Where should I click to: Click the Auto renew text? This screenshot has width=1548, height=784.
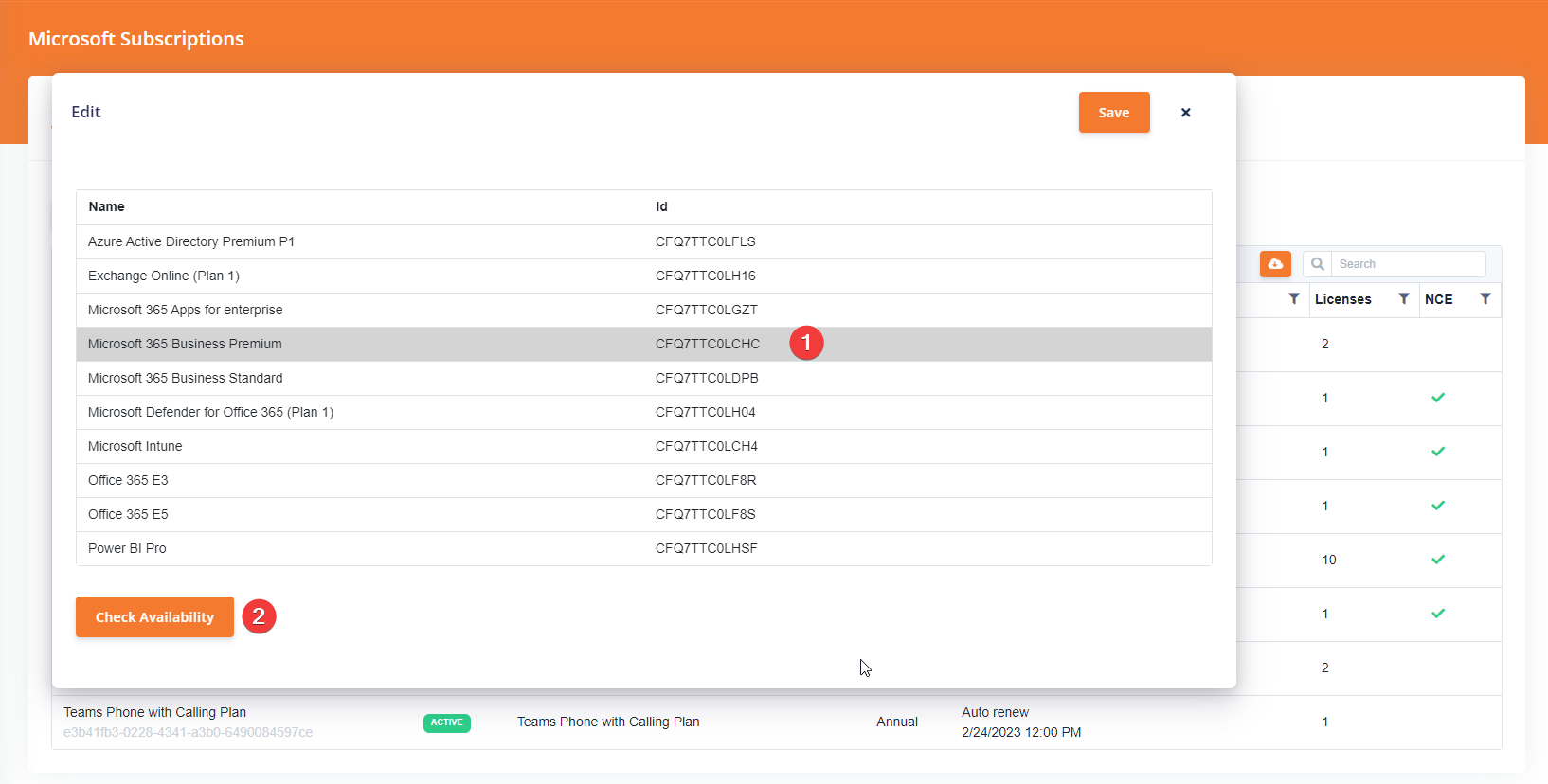tap(995, 712)
